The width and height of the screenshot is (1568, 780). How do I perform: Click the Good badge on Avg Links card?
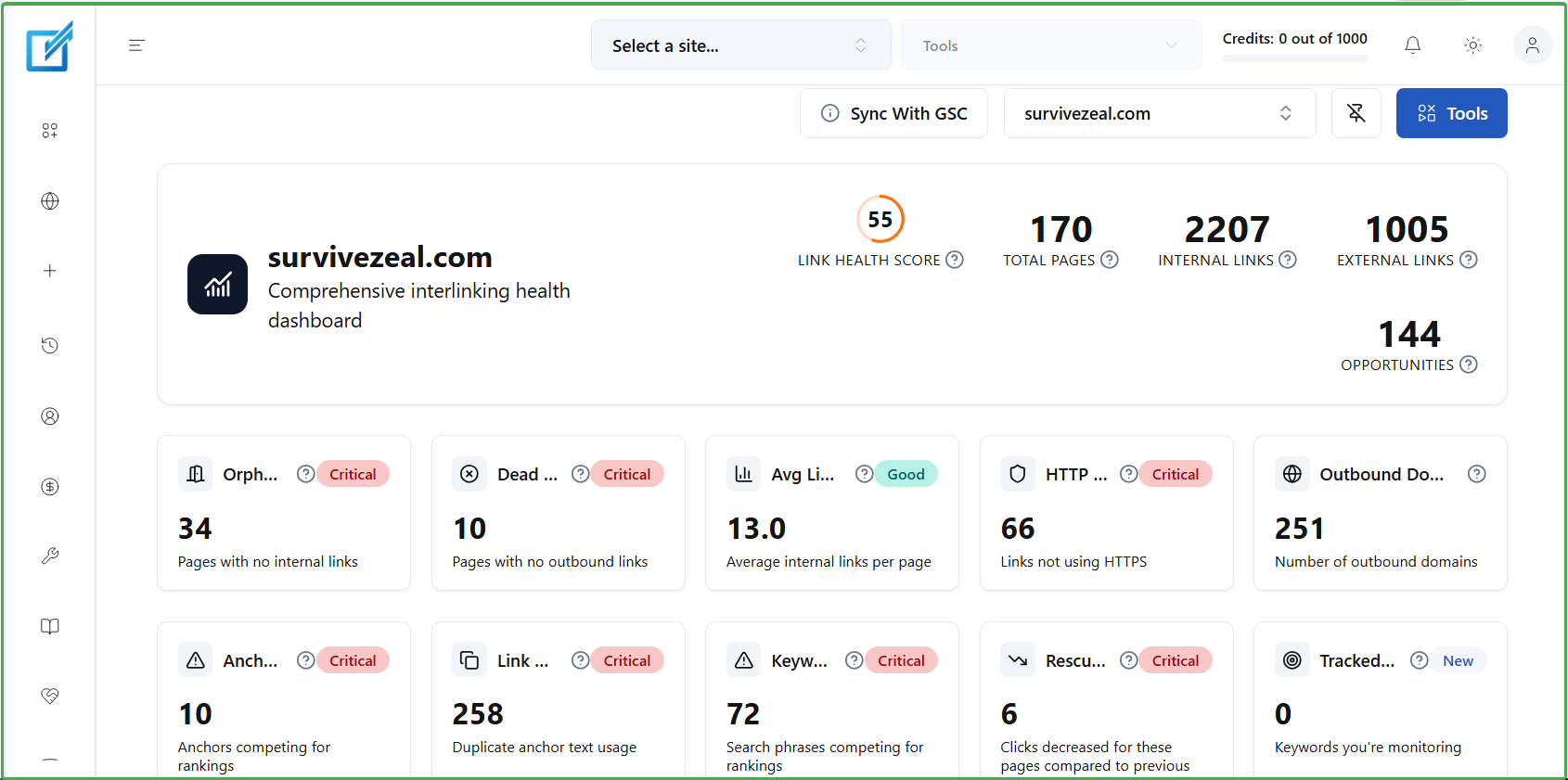pos(906,474)
